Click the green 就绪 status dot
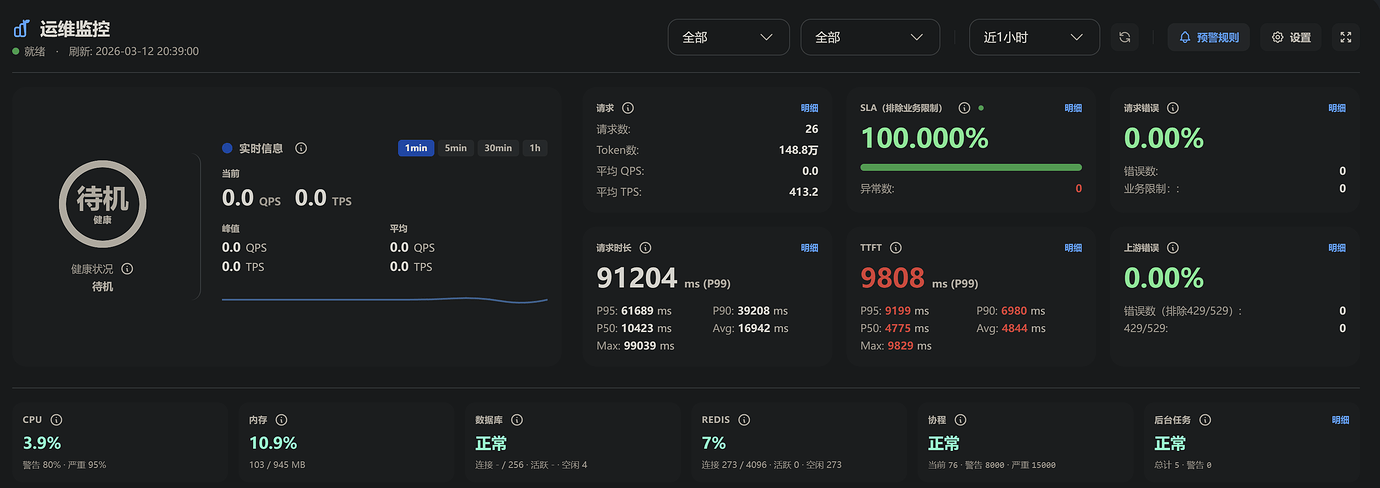This screenshot has width=1380, height=488. click(16, 51)
